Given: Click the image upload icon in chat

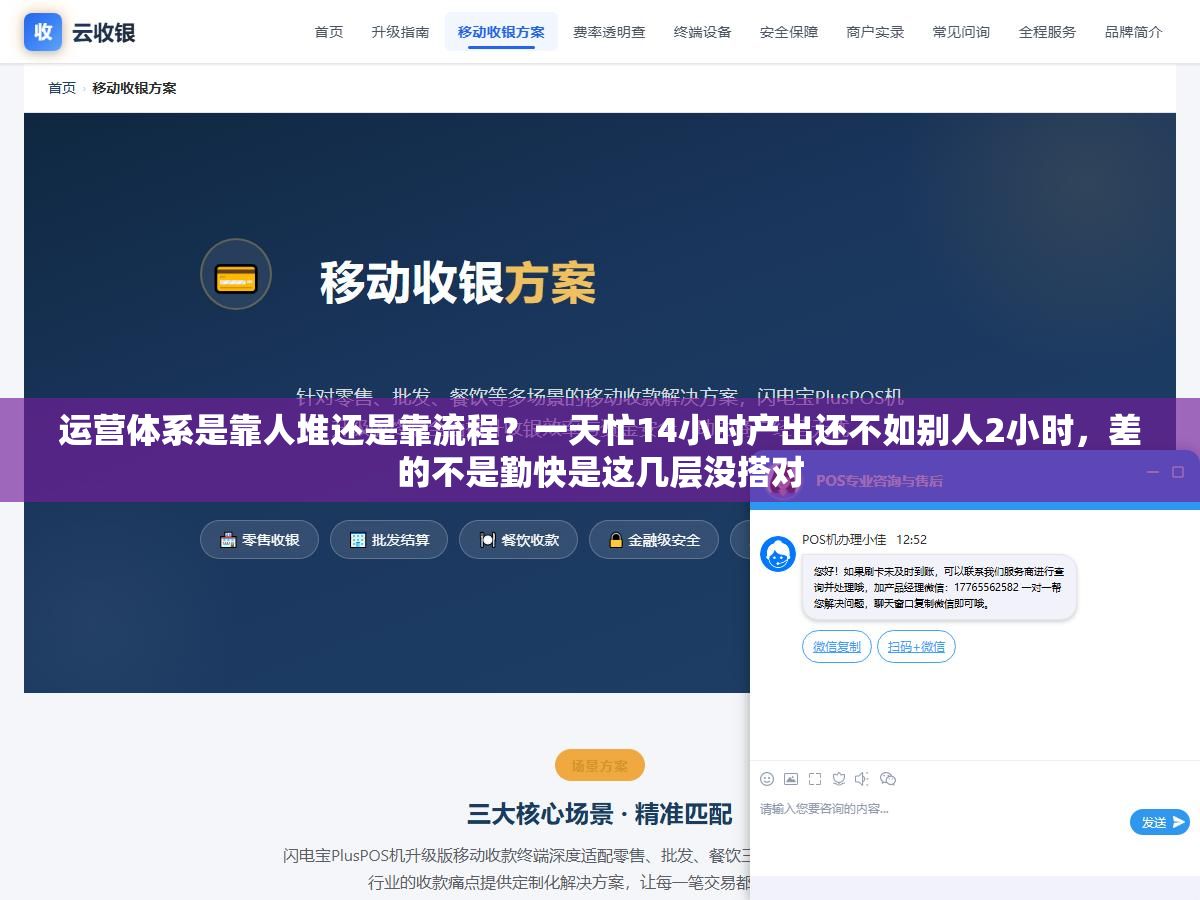Looking at the screenshot, I should 791,779.
